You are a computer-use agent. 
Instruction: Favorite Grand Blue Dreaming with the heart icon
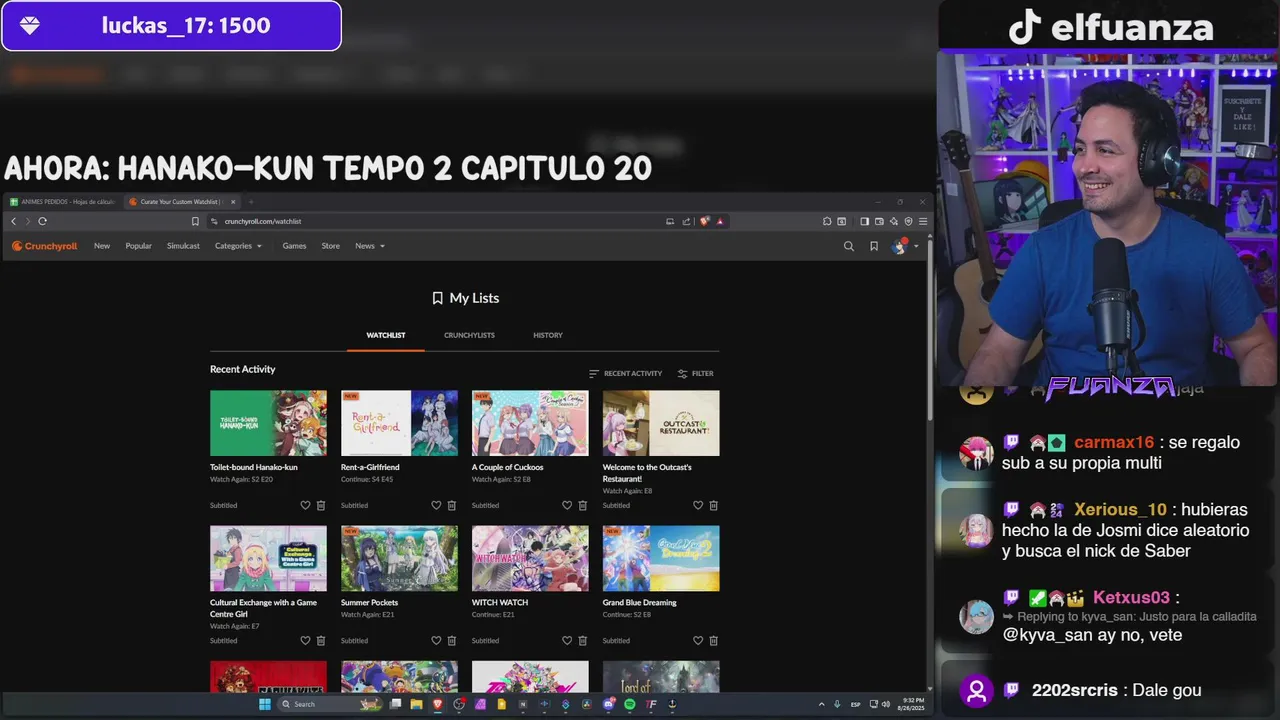[x=698, y=640]
